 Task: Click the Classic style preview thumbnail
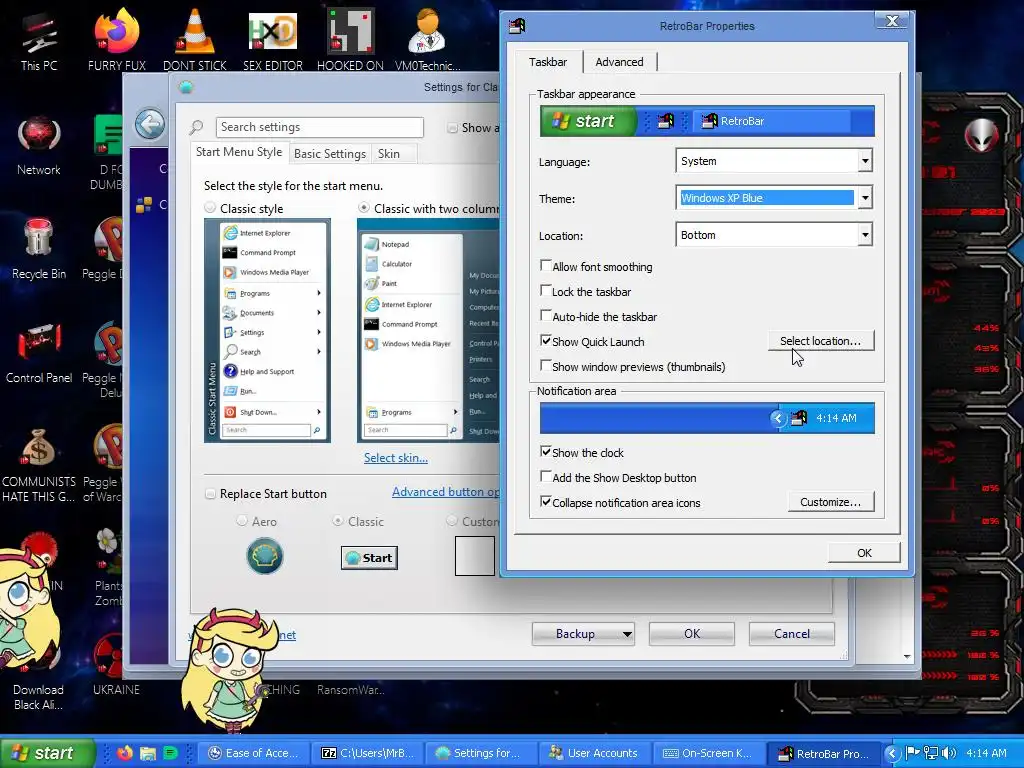[267, 330]
